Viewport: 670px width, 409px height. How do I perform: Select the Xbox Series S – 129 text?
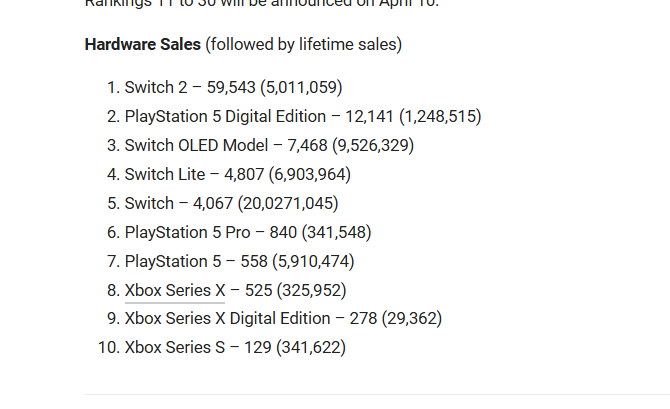pos(198,347)
